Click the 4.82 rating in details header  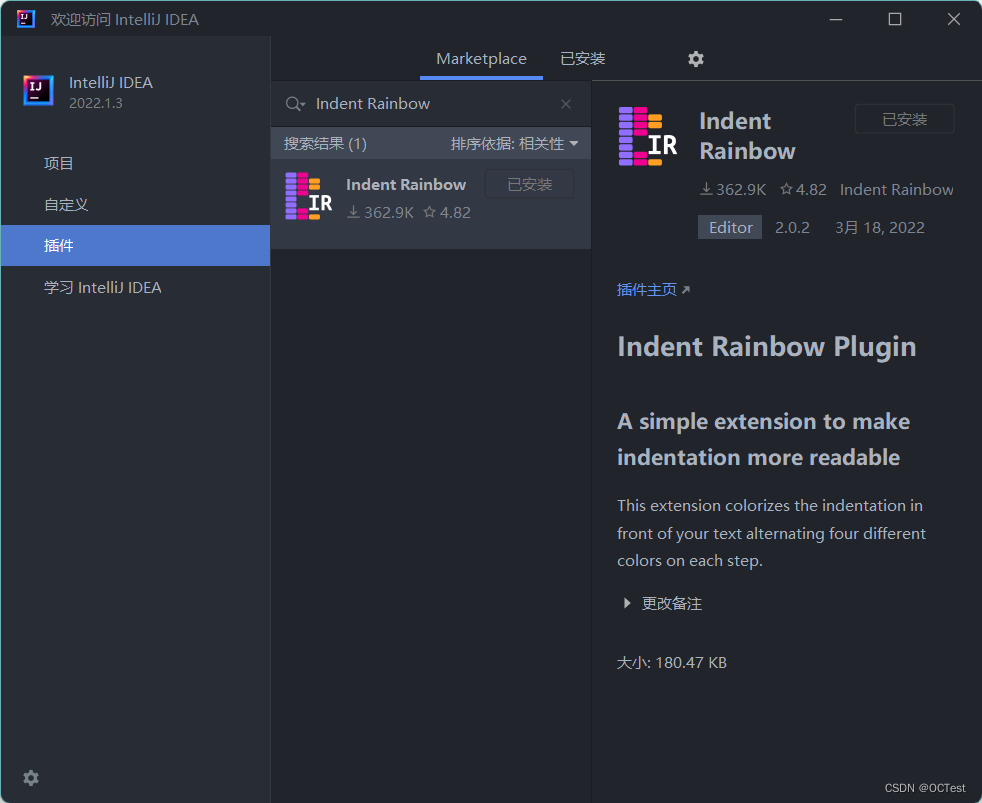pos(804,190)
